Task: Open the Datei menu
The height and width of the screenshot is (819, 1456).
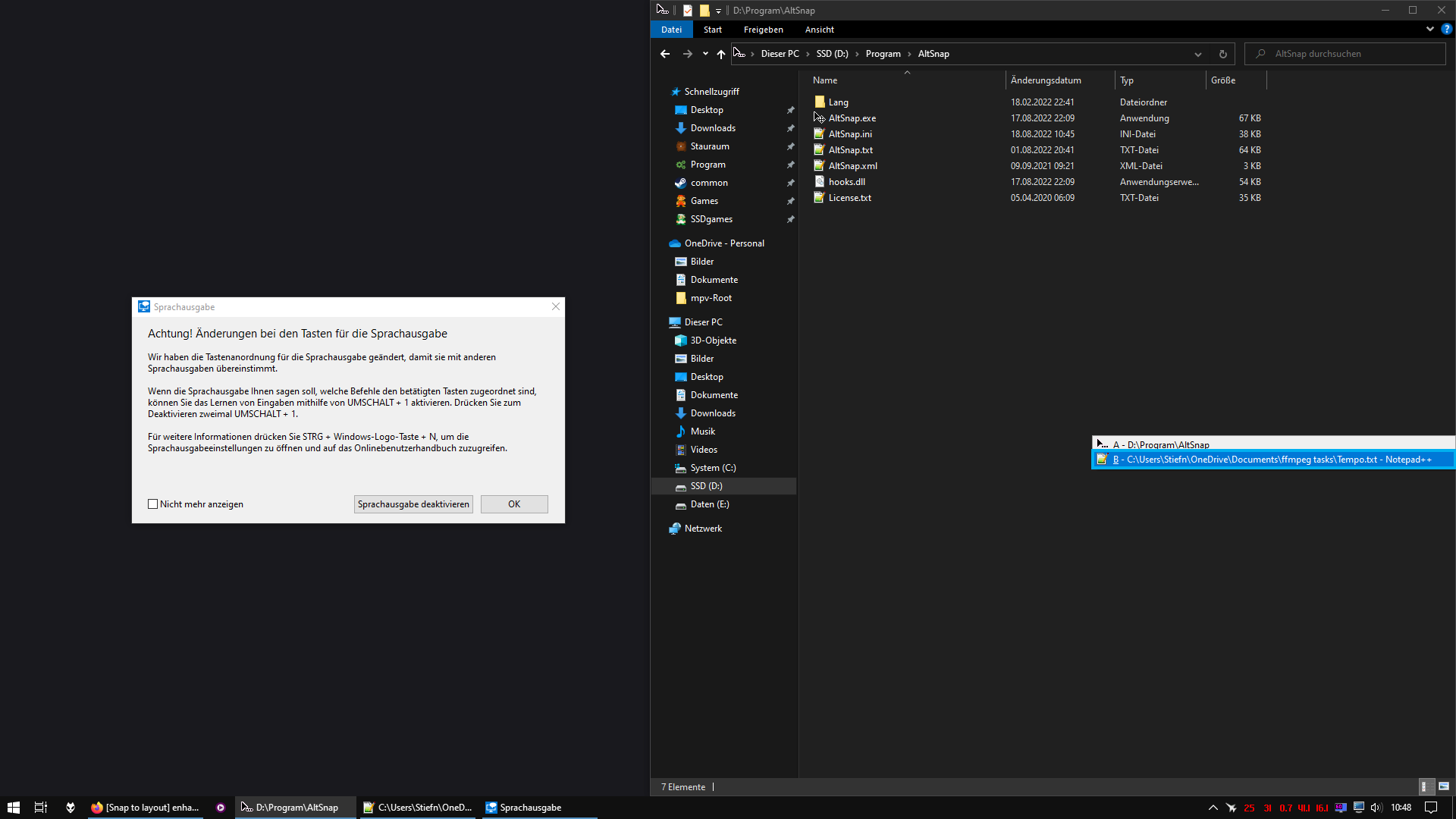Action: pos(671,29)
